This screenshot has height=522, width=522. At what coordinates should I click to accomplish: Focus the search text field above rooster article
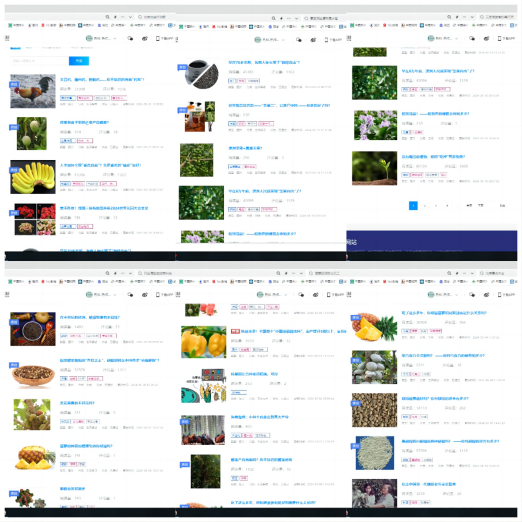(39, 61)
